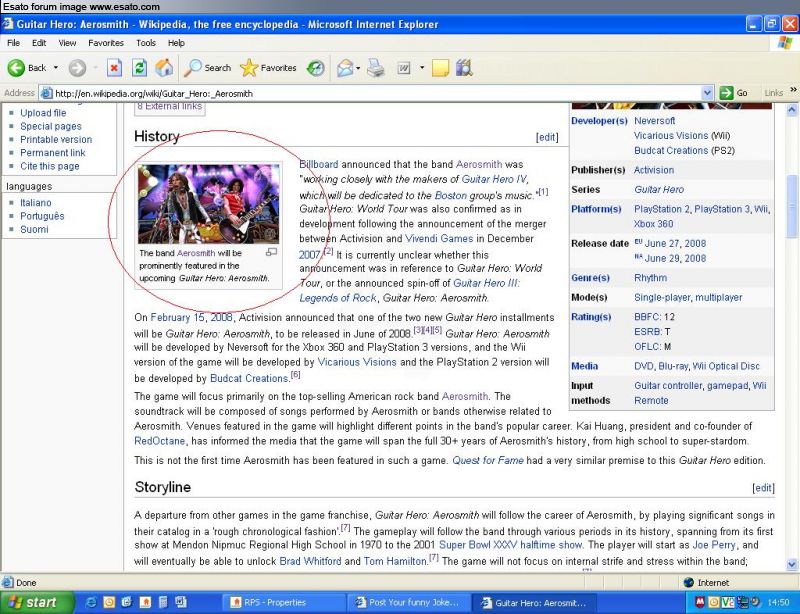Click the vertical scrollbar down arrow
800x614 pixels.
pos(791,564)
